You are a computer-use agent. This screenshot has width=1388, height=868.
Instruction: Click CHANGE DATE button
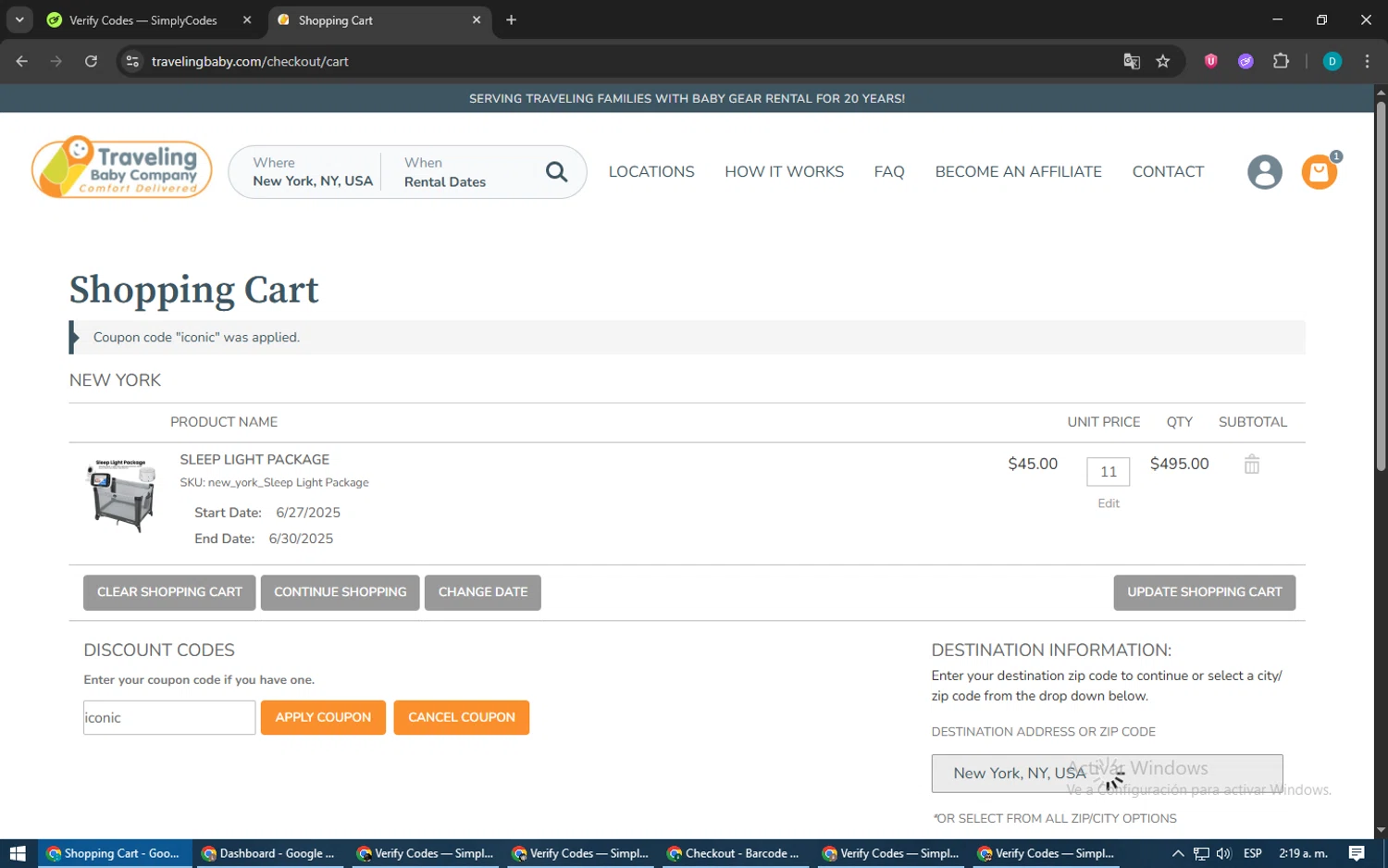(x=483, y=592)
